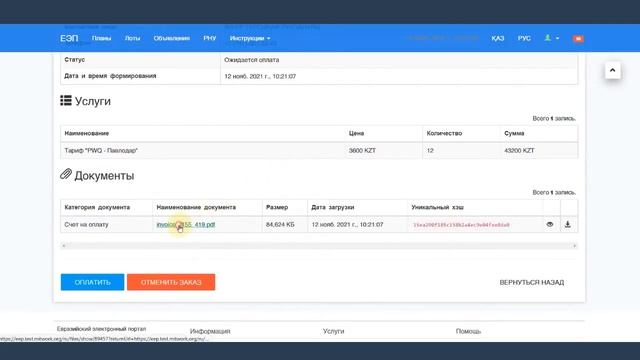Click the red mail notification icon

point(578,39)
